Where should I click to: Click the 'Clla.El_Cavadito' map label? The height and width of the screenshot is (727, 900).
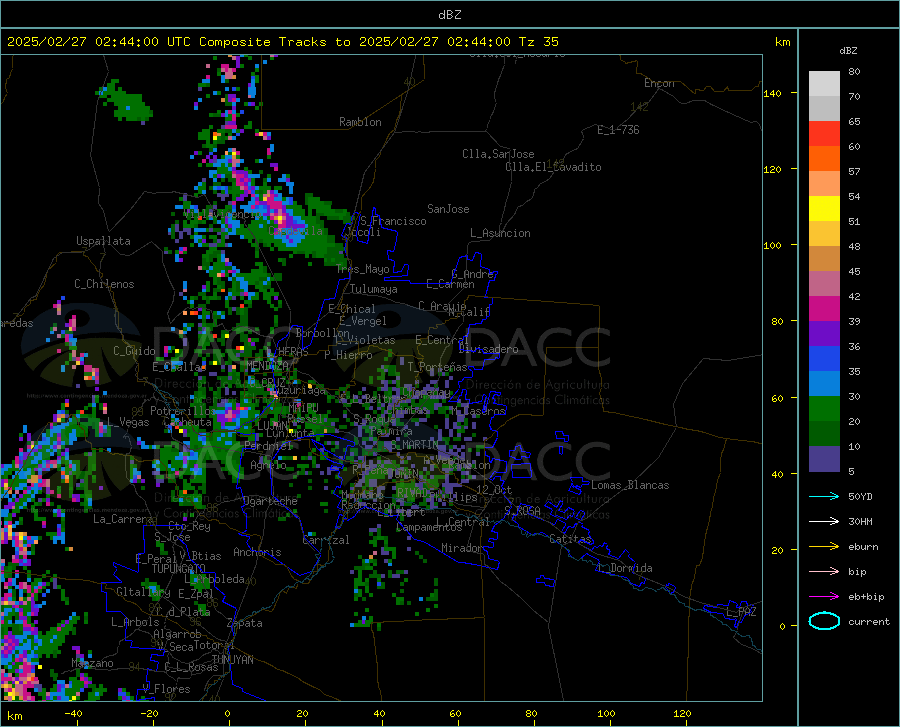tap(553, 167)
